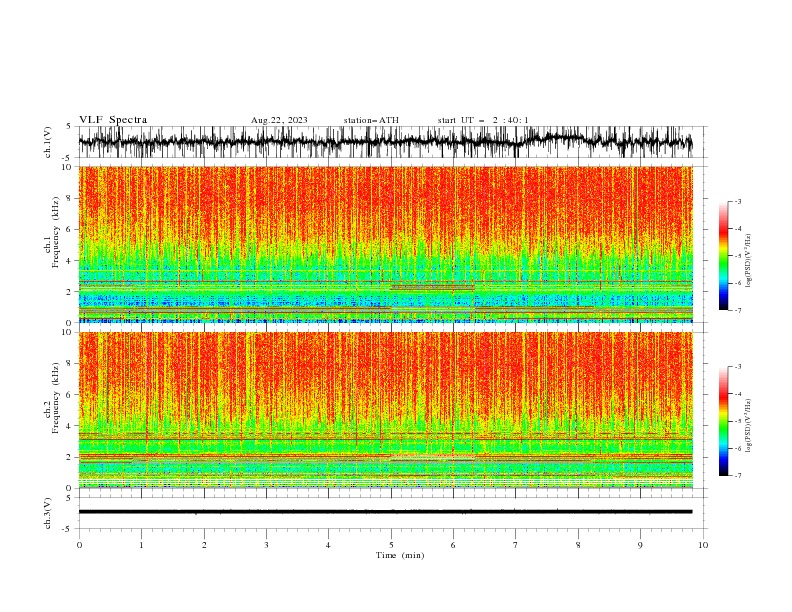Click the "-3" tick on ch.2 color bar
Screen dimensions: 792x612
[737, 367]
